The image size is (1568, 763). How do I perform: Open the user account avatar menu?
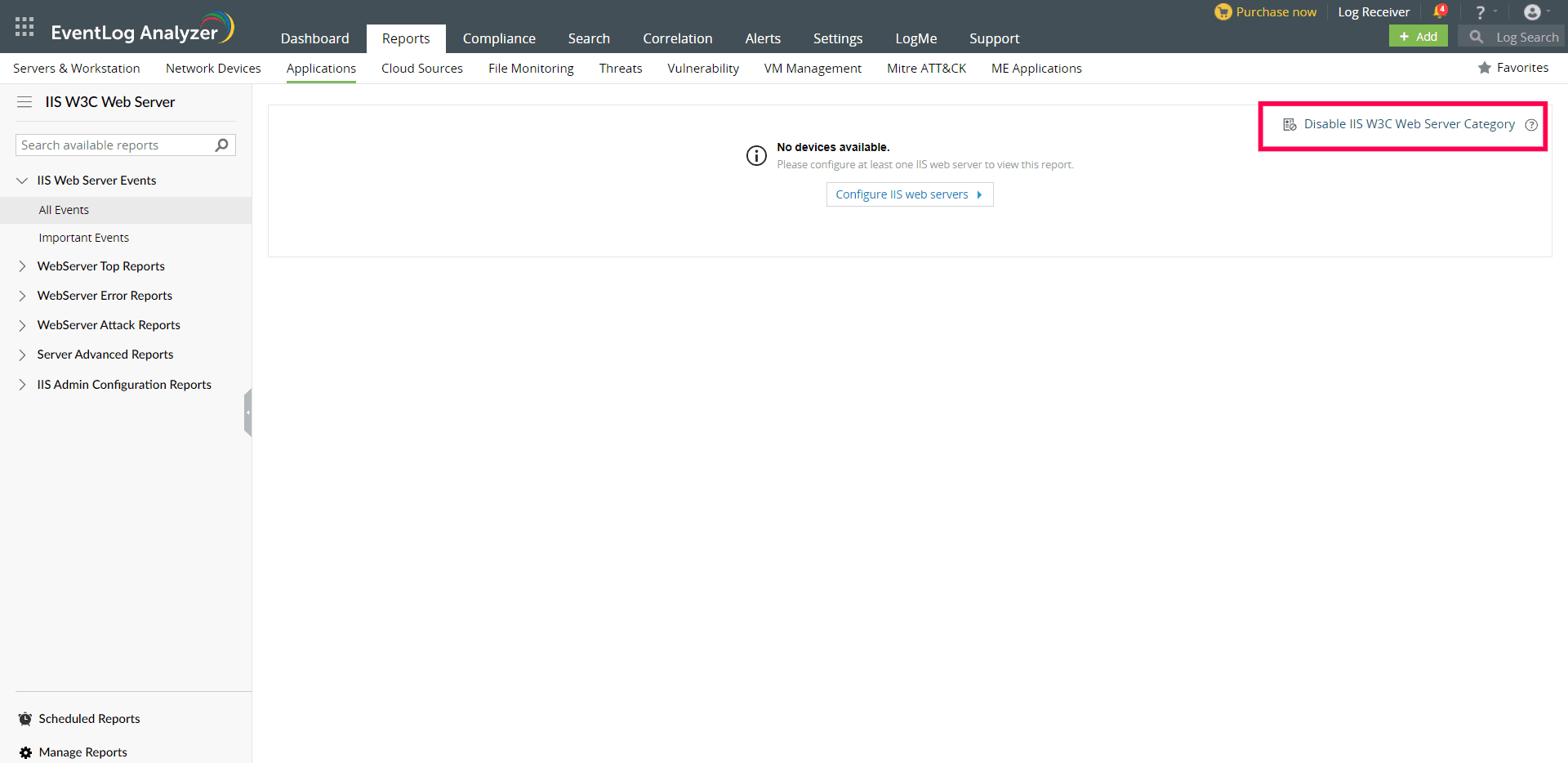click(1532, 12)
